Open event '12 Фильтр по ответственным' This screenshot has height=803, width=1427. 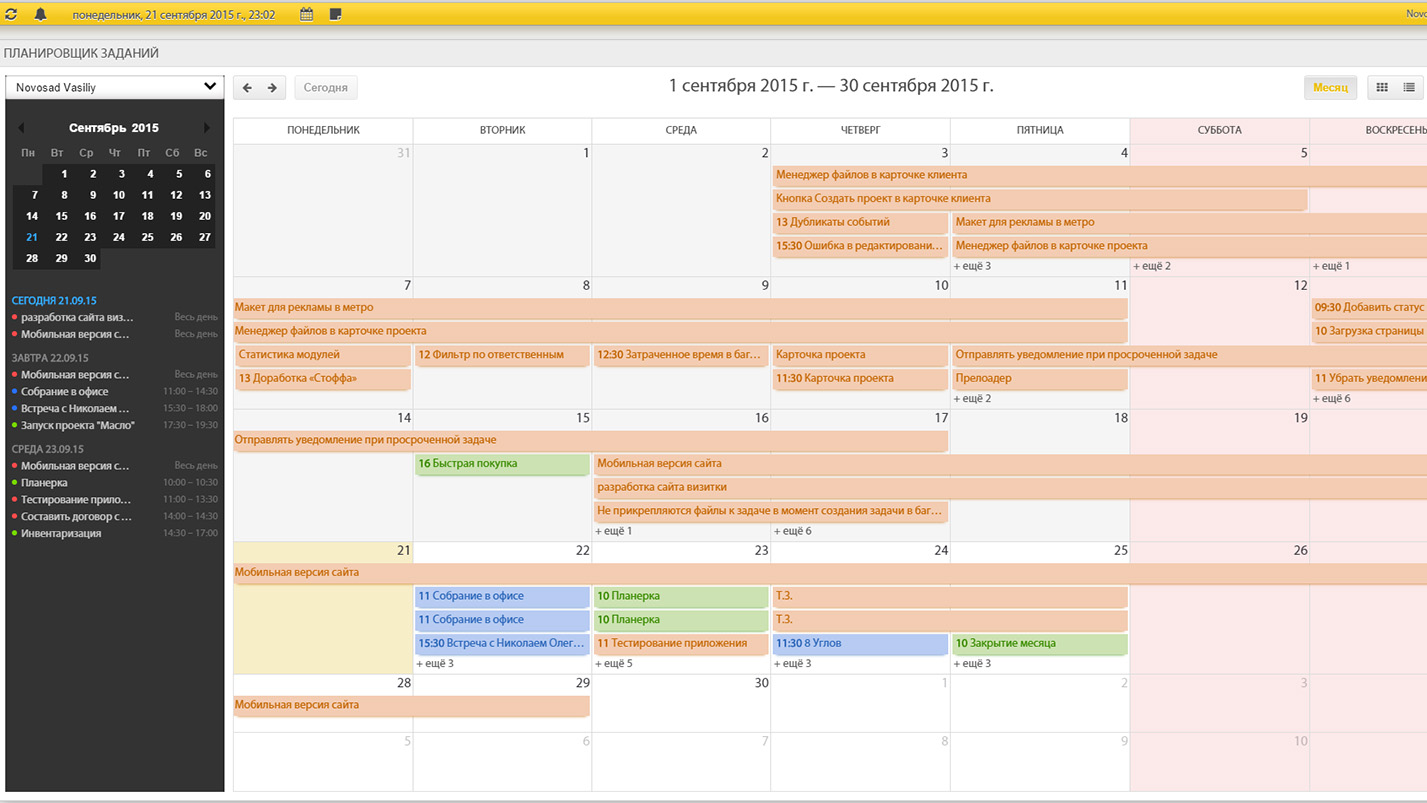click(x=502, y=355)
